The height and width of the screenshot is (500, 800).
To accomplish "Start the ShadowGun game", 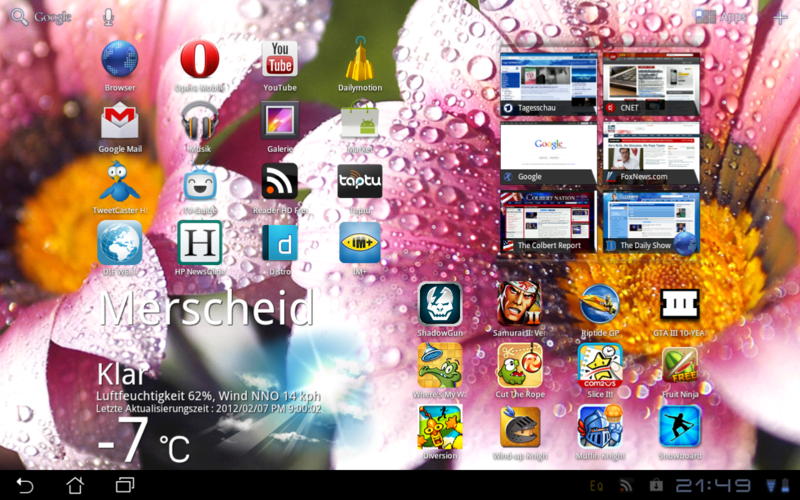I will click(440, 304).
